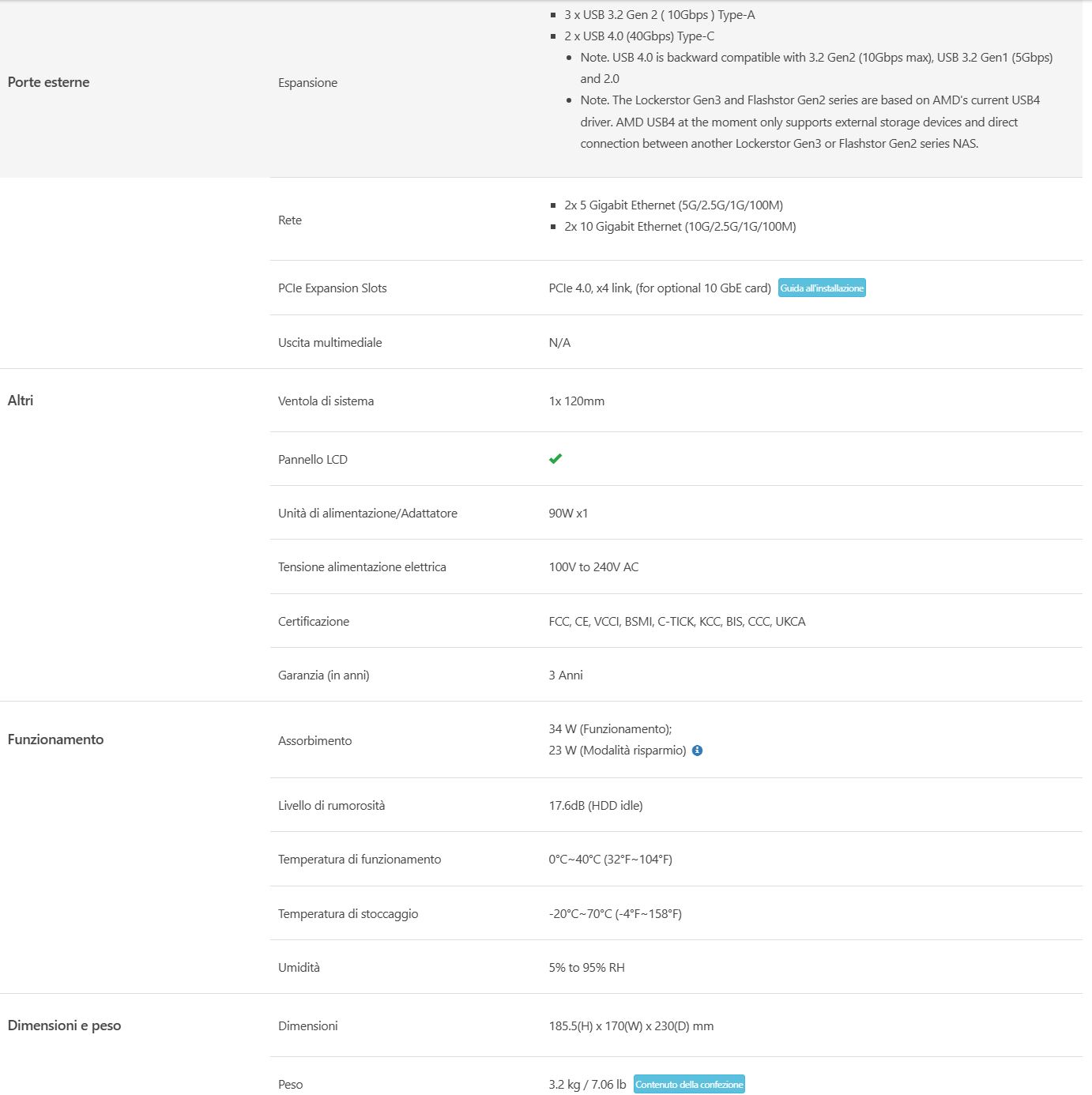1092x1095 pixels.
Task: Click the Livello di rumorosità label
Action: pyautogui.click(x=332, y=806)
